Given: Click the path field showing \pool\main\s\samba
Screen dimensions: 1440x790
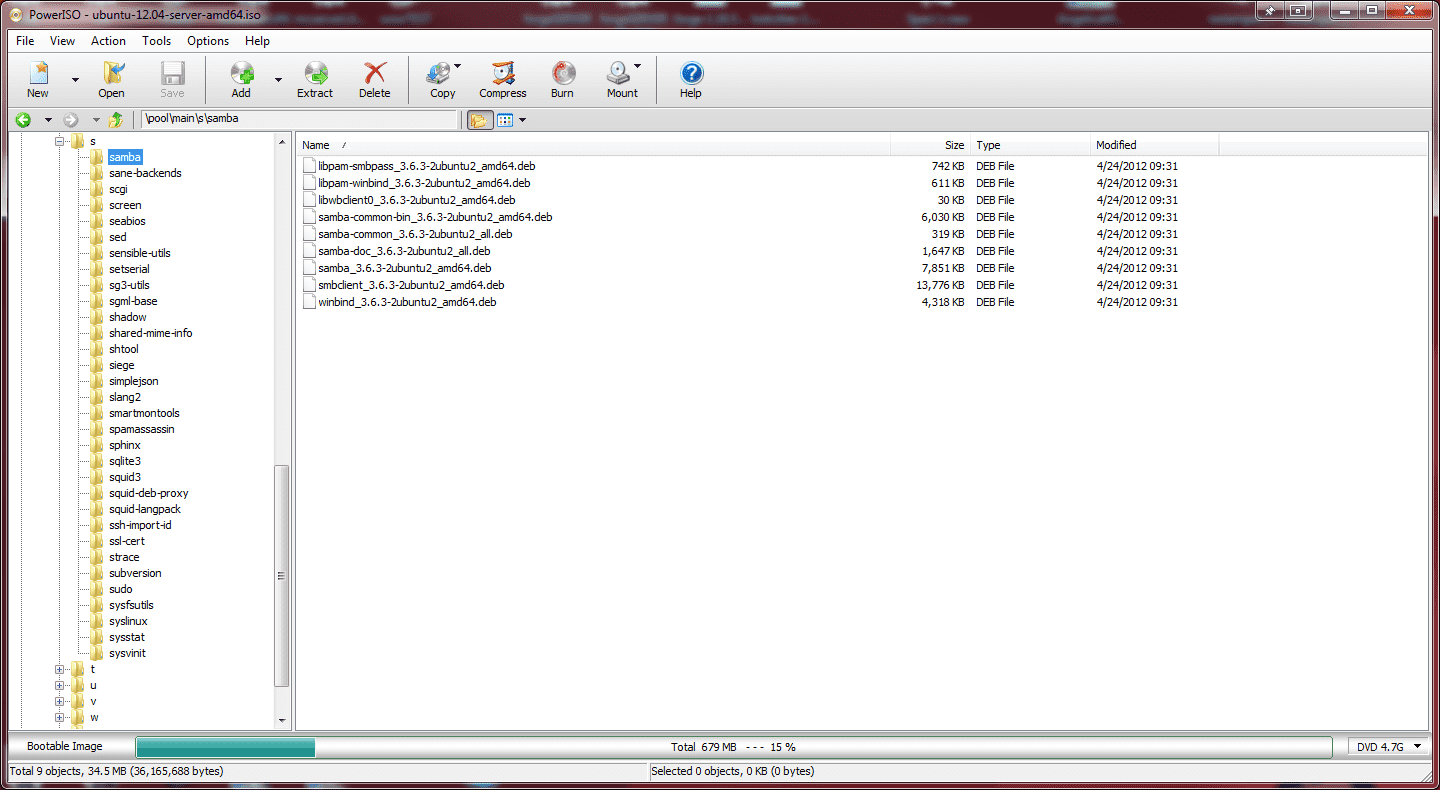Looking at the screenshot, I should click(x=299, y=119).
